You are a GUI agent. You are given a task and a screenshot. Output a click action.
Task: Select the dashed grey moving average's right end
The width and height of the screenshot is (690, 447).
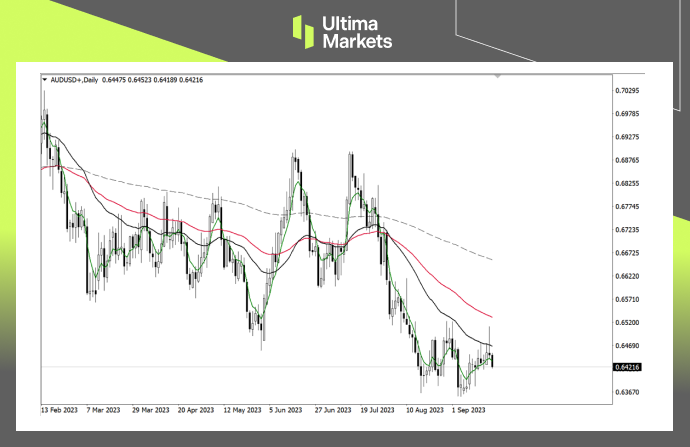(493, 260)
